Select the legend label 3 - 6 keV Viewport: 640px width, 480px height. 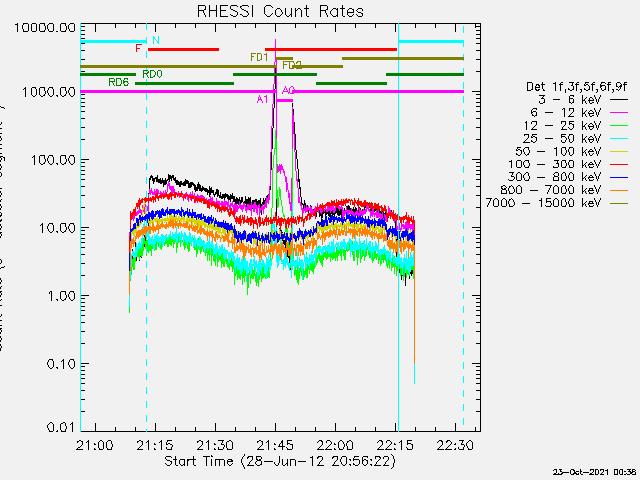[570, 100]
